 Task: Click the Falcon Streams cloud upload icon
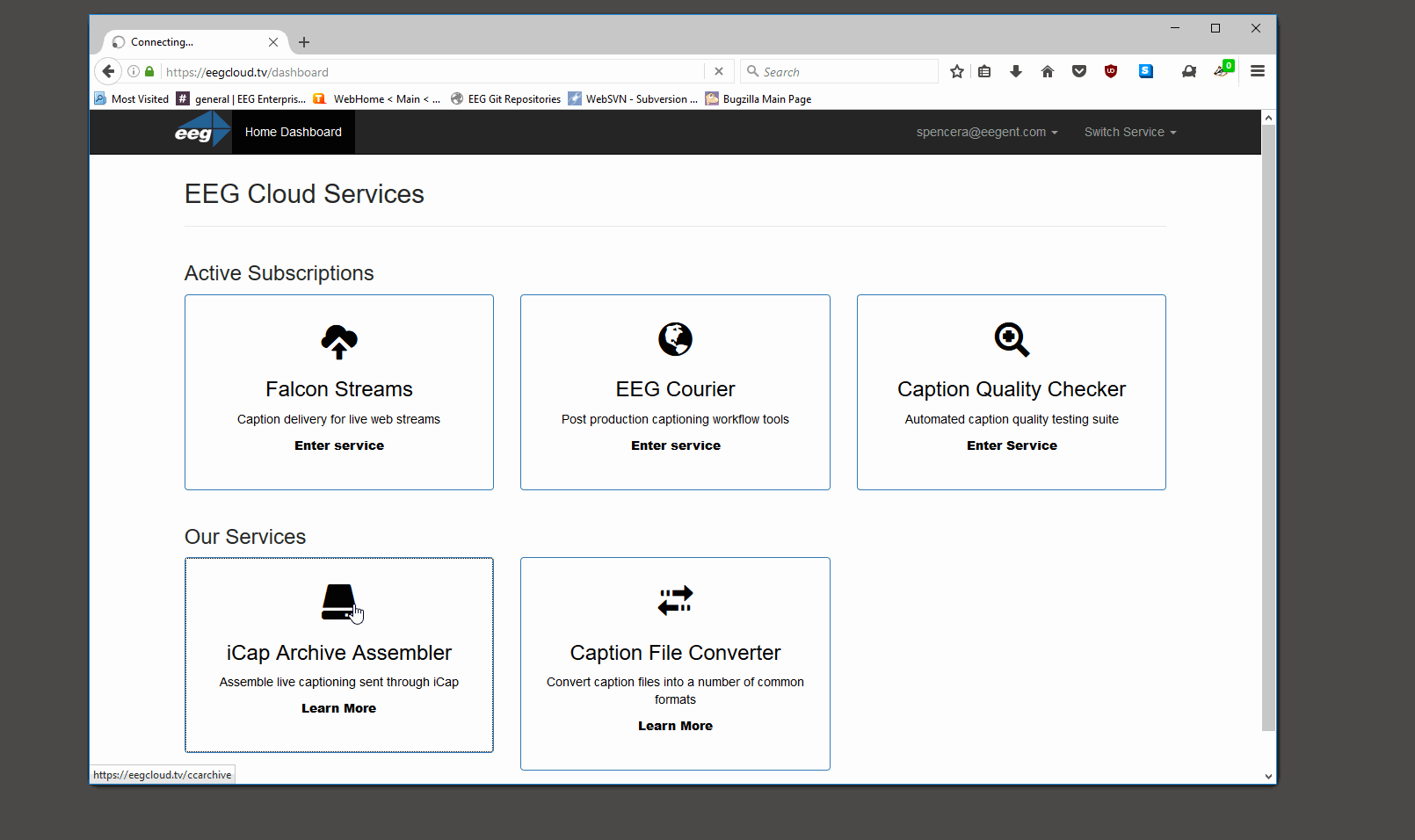pos(339,341)
